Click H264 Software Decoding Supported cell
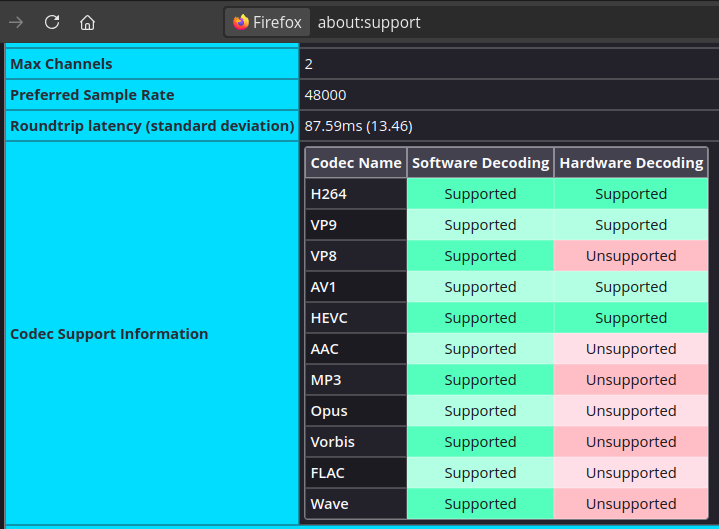This screenshot has width=719, height=529. coord(480,194)
